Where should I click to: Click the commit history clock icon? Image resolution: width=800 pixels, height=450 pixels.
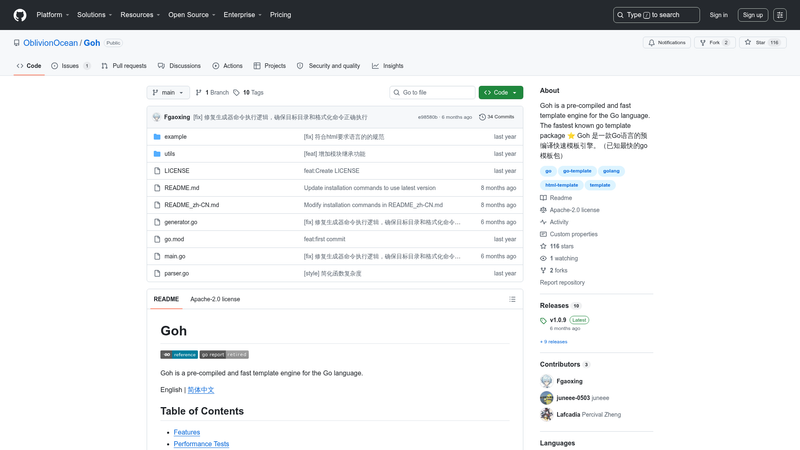point(482,117)
